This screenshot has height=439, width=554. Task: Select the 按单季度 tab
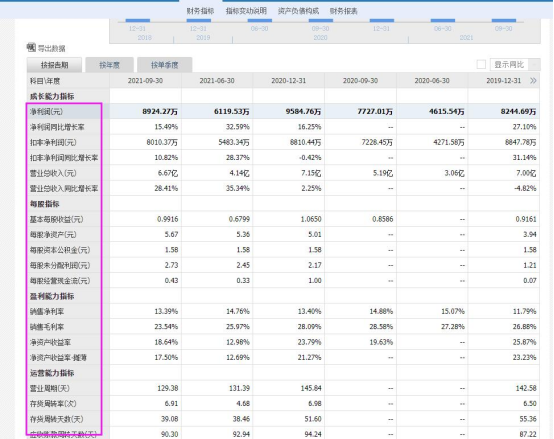point(165,65)
